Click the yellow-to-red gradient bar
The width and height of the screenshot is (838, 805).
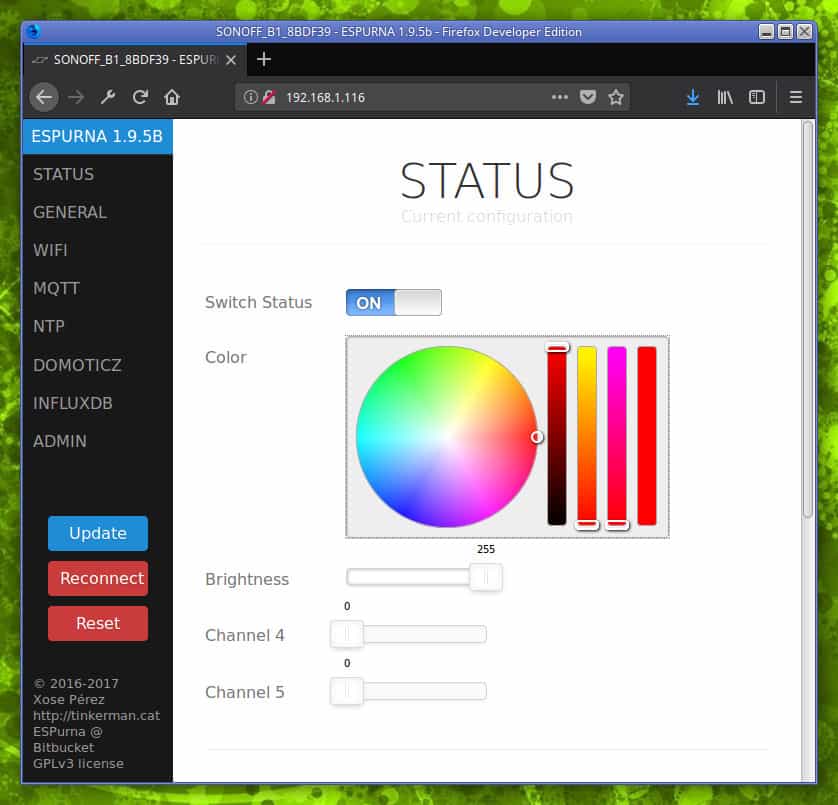click(x=587, y=436)
